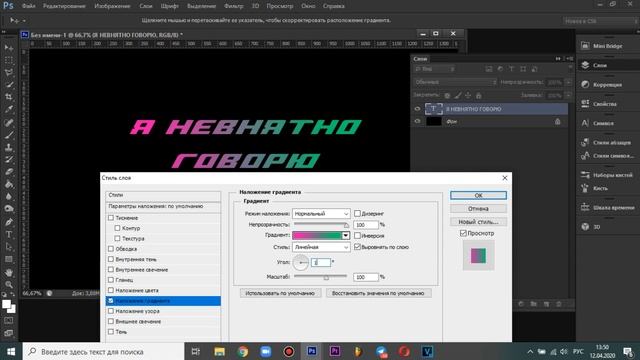Select the Move tool in toolbox

click(9, 48)
